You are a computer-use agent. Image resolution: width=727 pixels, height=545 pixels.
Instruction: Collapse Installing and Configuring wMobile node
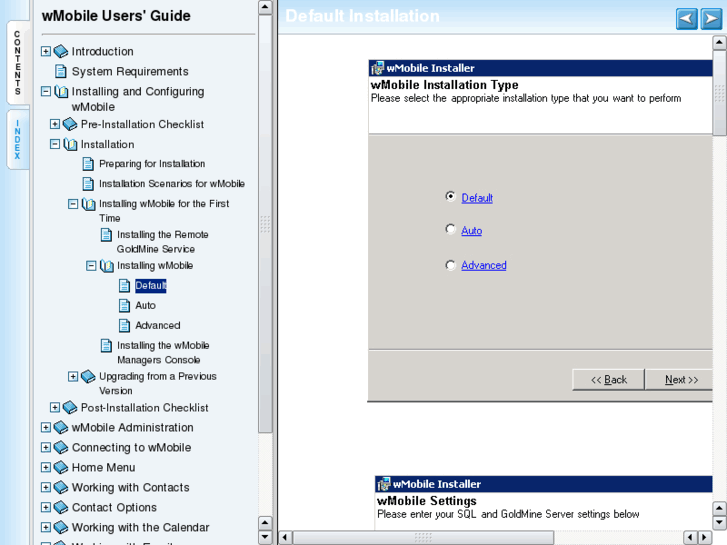45,91
